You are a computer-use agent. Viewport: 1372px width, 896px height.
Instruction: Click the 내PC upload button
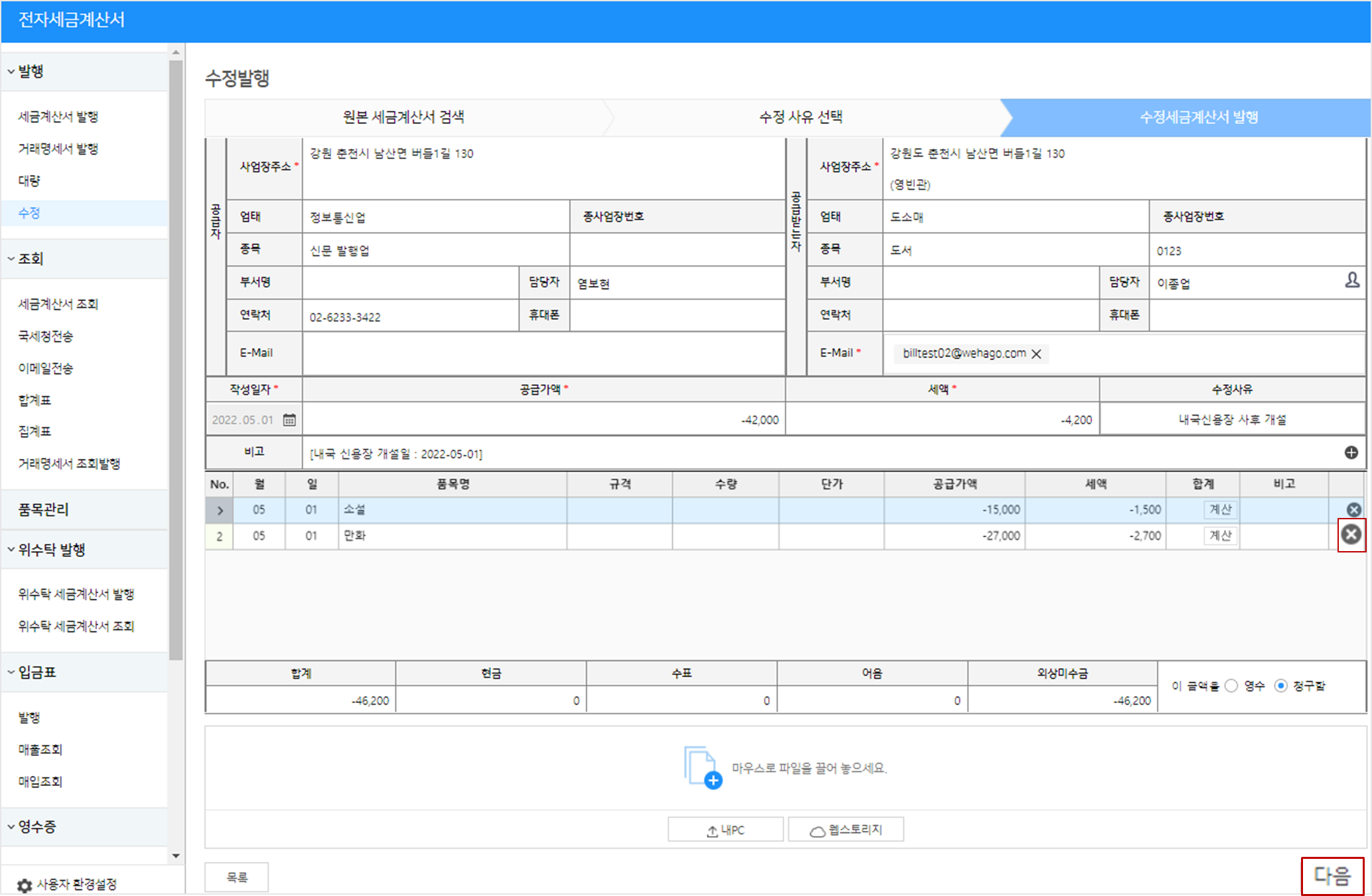(x=725, y=830)
